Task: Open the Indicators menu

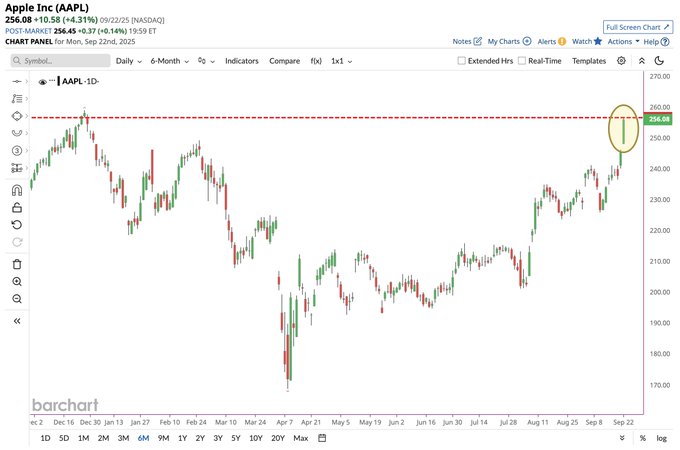Action: (x=242, y=61)
